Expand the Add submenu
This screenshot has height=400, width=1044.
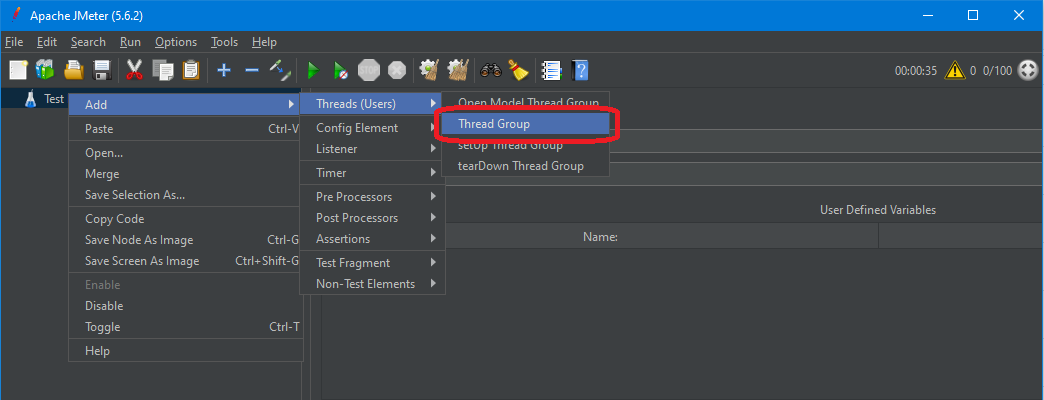(x=186, y=104)
